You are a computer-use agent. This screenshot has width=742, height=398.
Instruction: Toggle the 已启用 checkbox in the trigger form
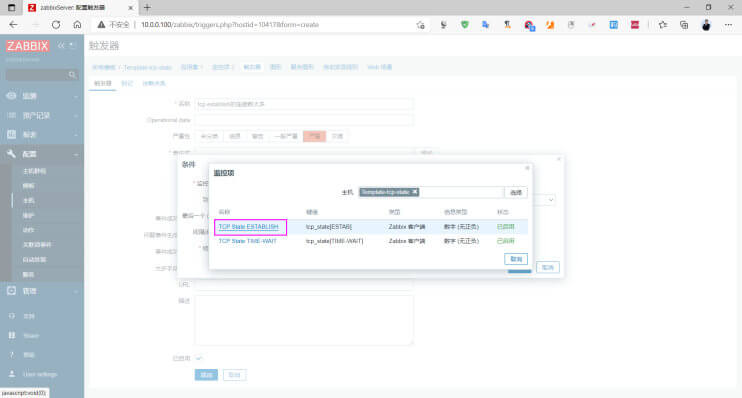pos(199,358)
